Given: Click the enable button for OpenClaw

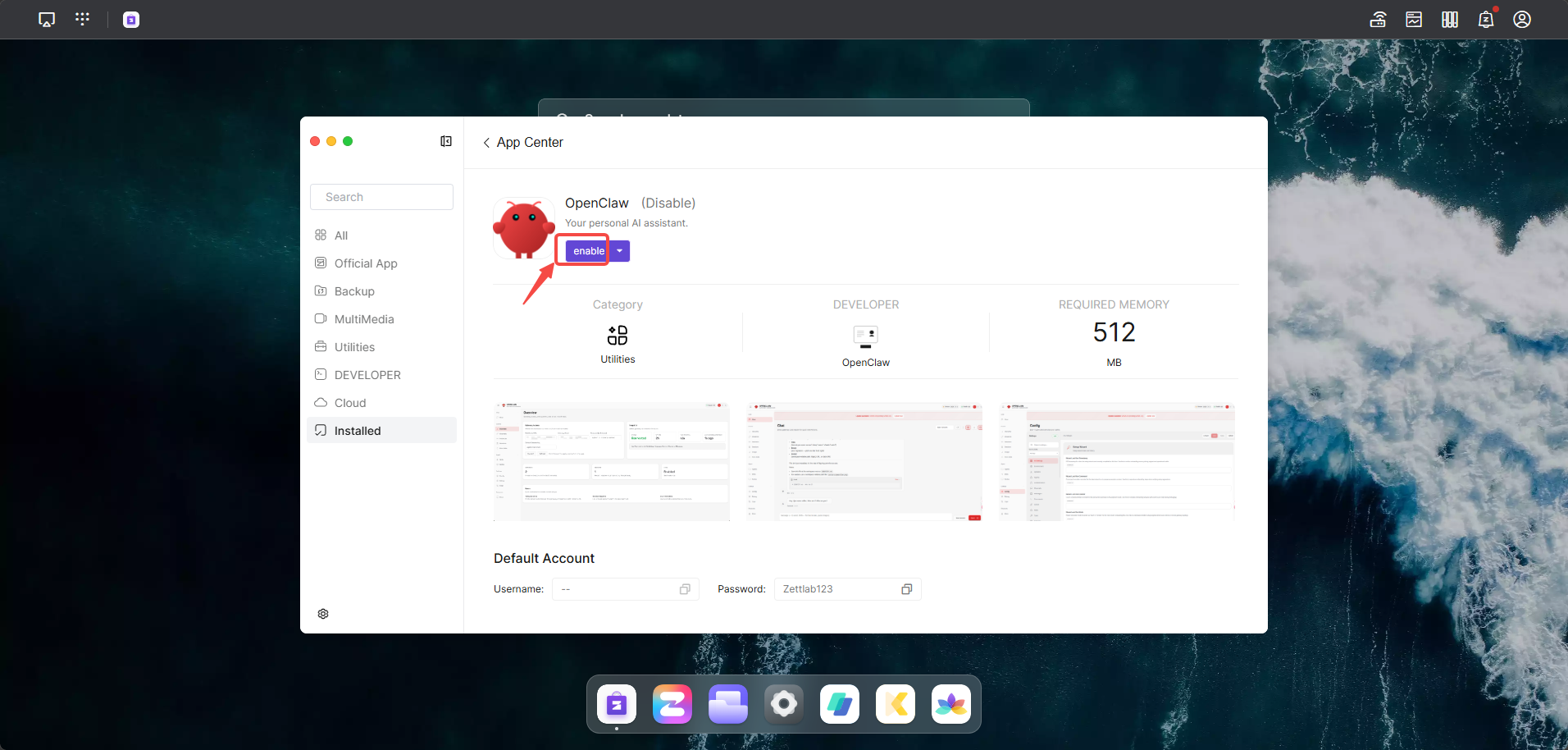Looking at the screenshot, I should coord(588,251).
